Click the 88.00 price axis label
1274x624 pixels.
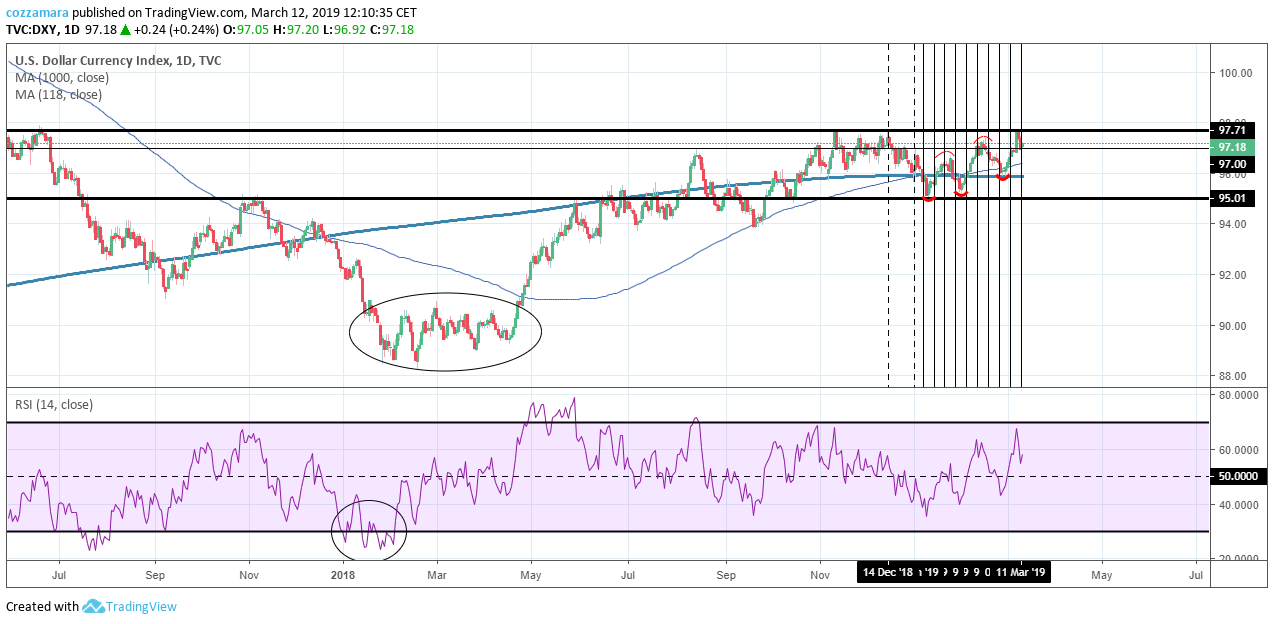pyautogui.click(x=1231, y=376)
